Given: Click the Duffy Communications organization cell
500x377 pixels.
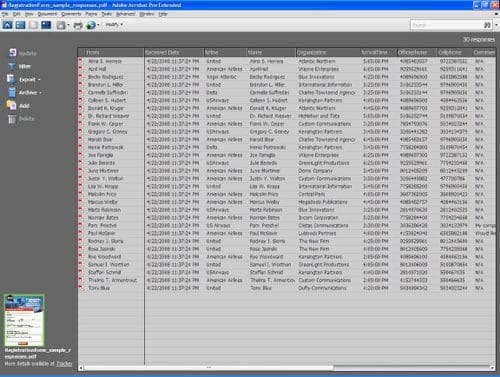Looking at the screenshot, I should point(322,288).
